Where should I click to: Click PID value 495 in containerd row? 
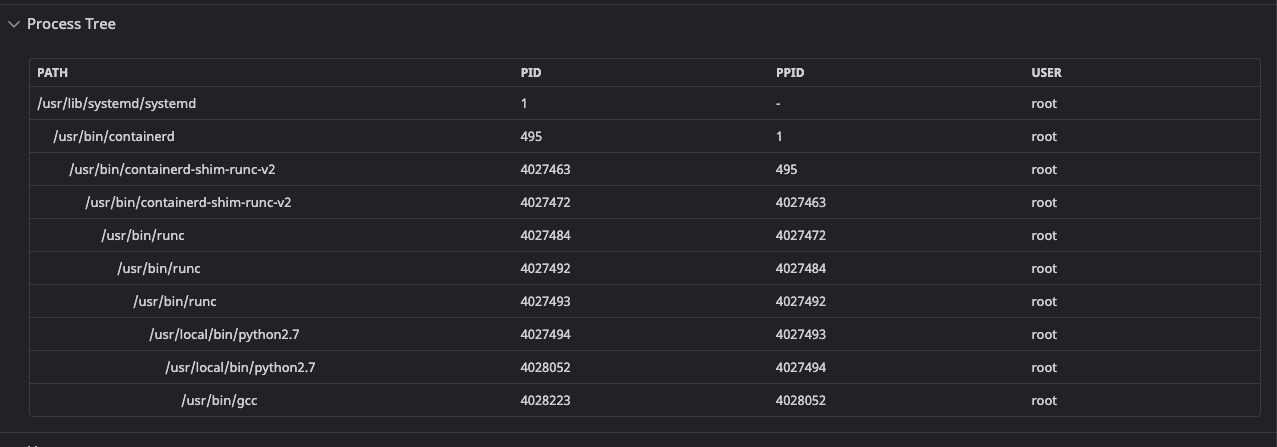tap(531, 137)
